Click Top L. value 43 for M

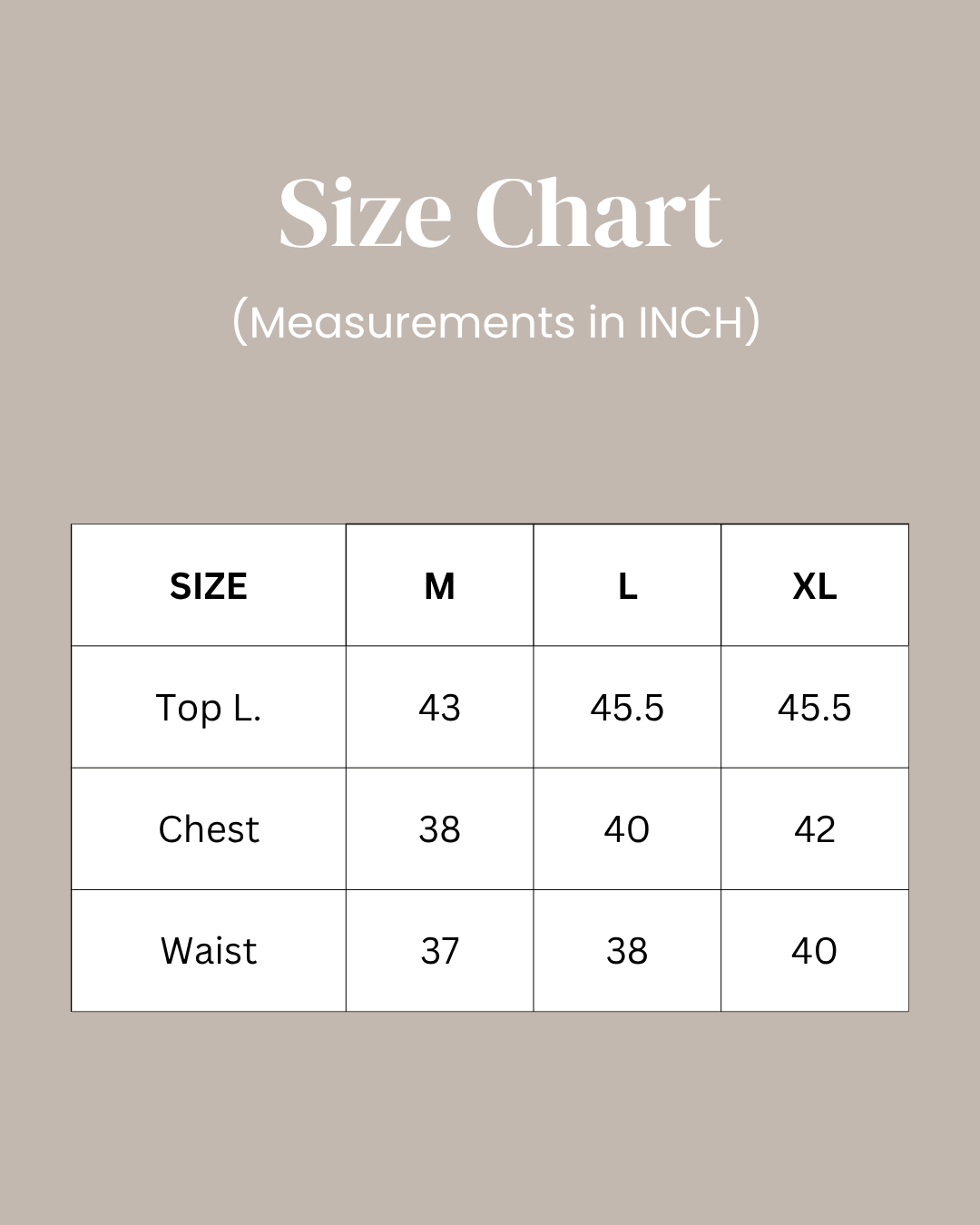click(x=440, y=708)
